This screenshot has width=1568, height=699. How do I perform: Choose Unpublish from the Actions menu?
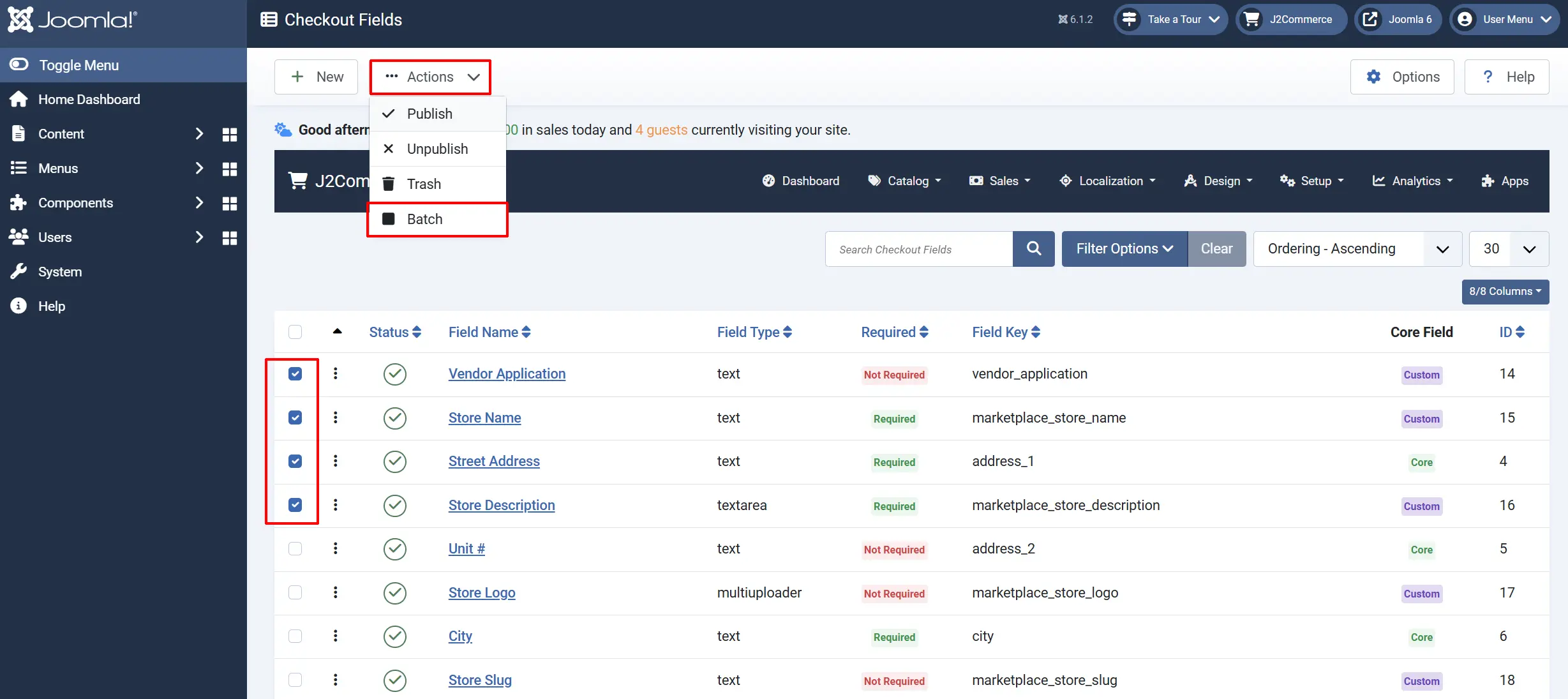[438, 149]
